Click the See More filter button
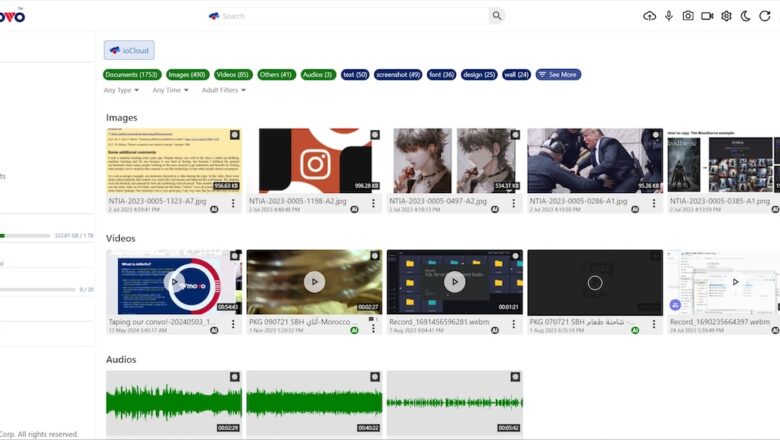This screenshot has height=440, width=780. [558, 75]
